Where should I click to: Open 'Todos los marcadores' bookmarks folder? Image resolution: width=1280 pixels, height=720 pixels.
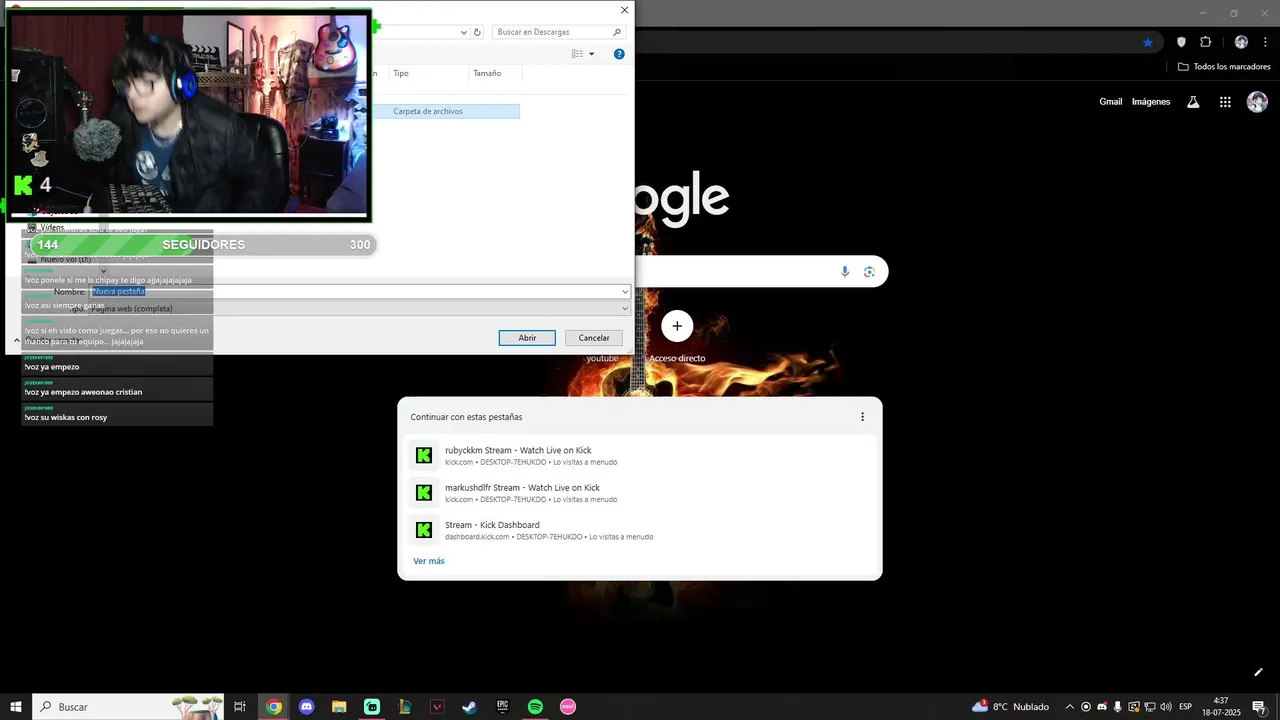point(1224,67)
